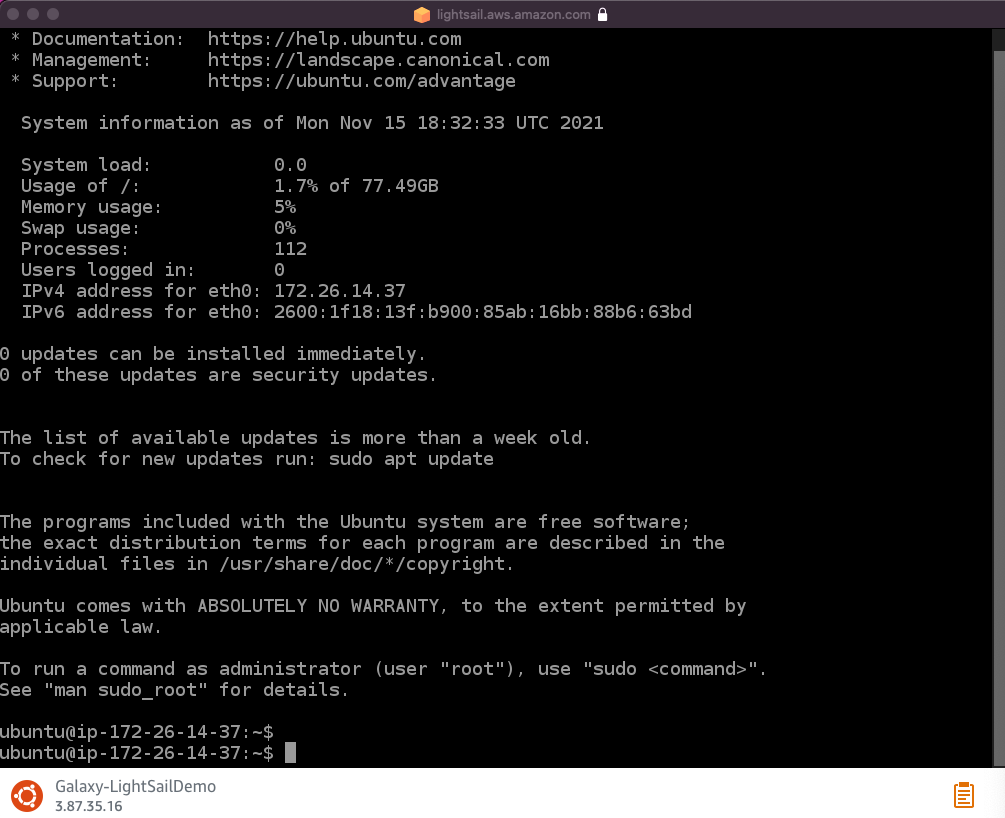Viewport: 1005px width, 818px height.
Task: Click the green maximize window button
Action: pyautogui.click(x=53, y=13)
